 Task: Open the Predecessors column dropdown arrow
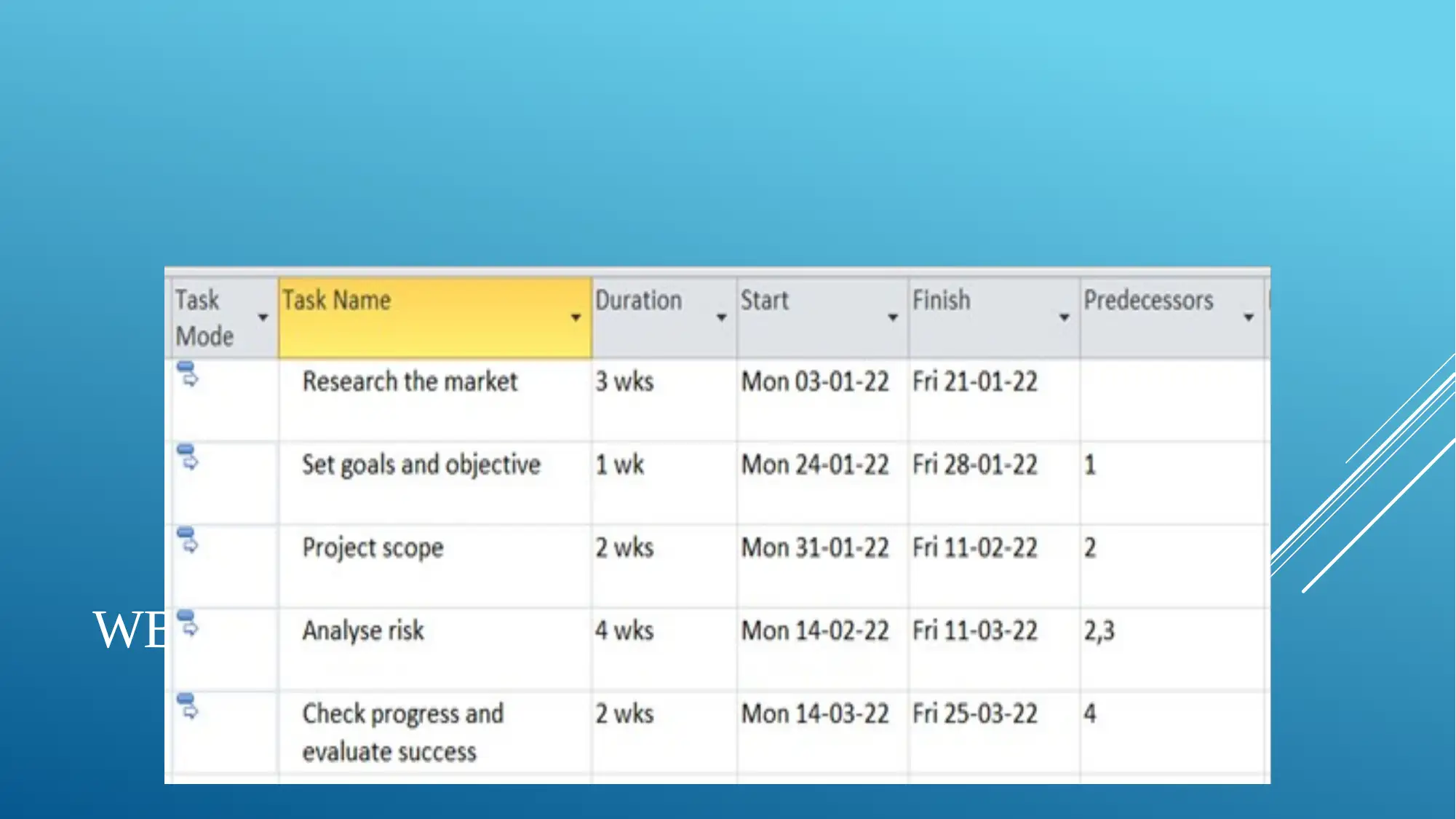1248,317
